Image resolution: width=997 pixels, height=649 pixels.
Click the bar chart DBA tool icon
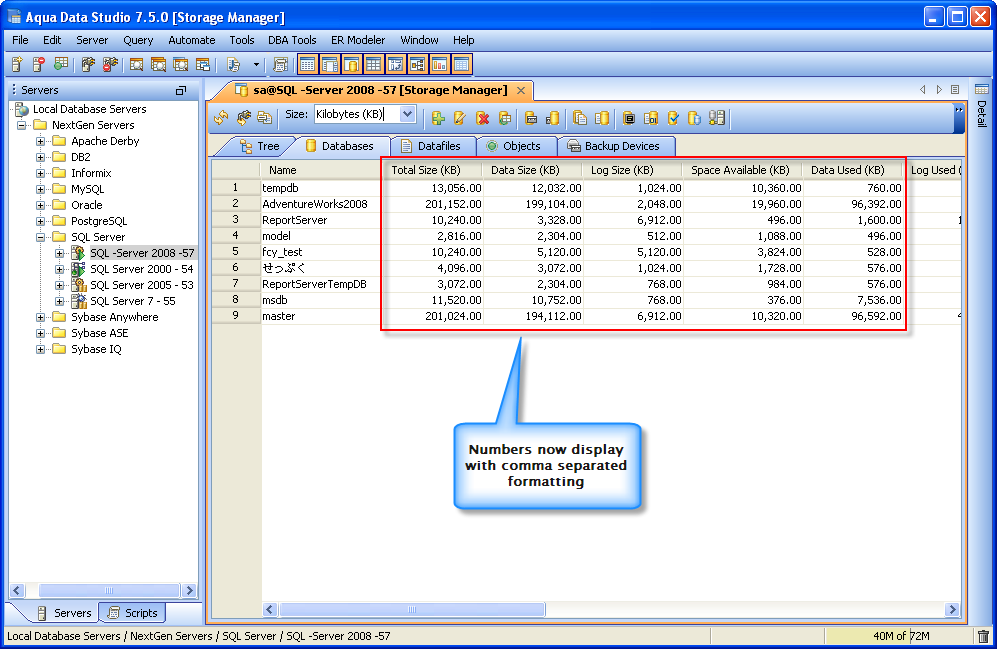[x=439, y=64]
